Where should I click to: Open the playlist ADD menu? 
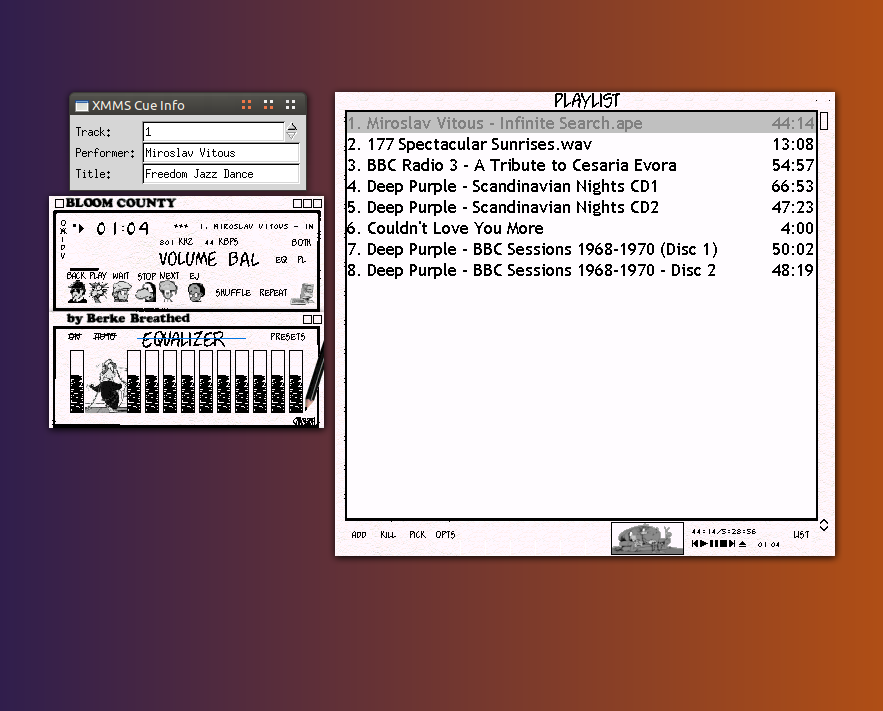[359, 535]
